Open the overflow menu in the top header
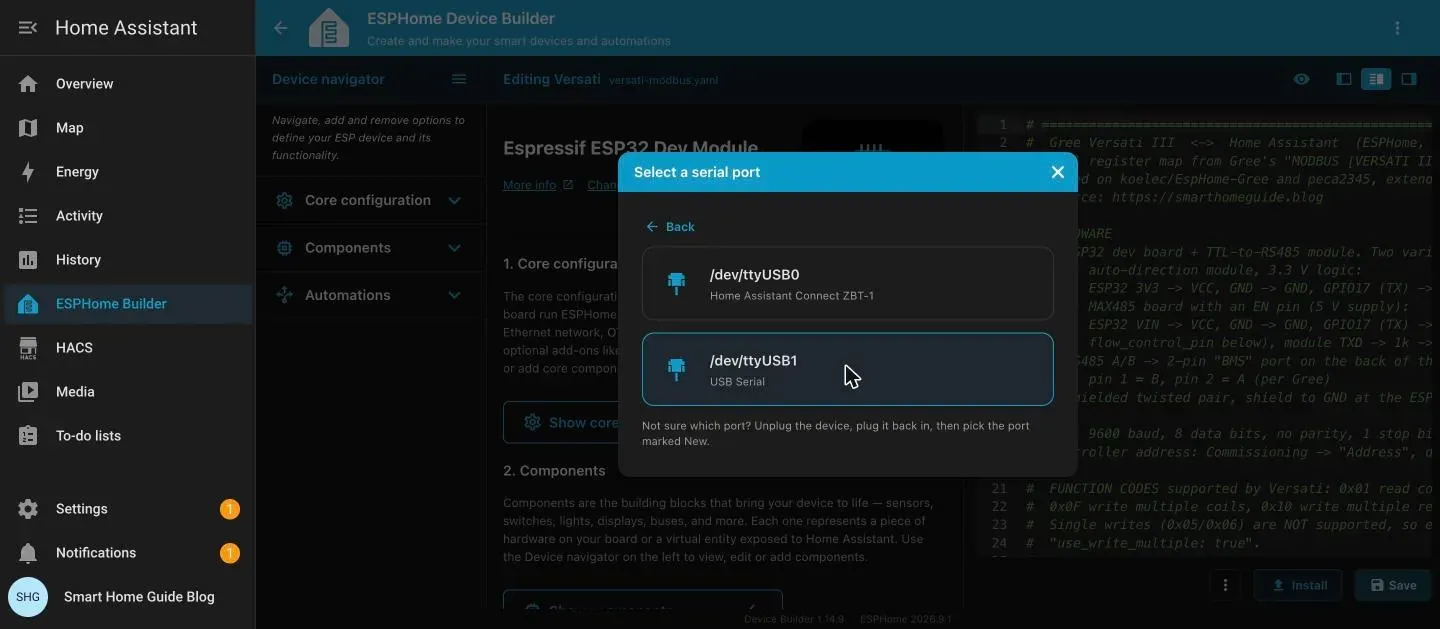The height and width of the screenshot is (629, 1440). 1397,28
